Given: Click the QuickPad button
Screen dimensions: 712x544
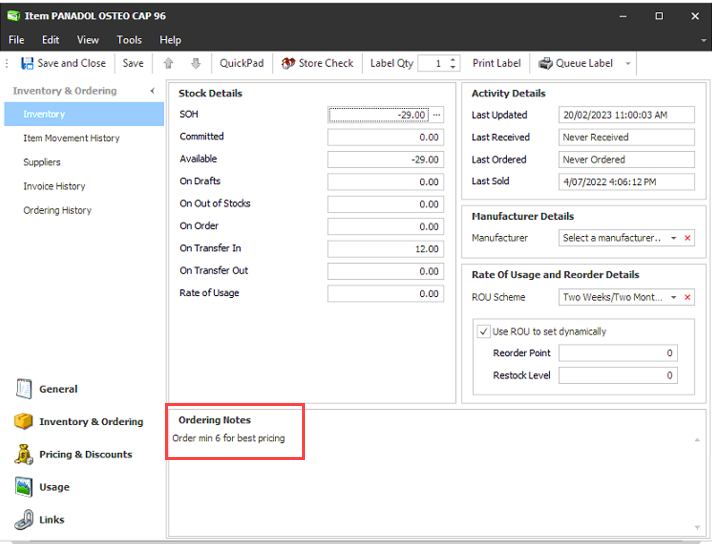Looking at the screenshot, I should (242, 63).
